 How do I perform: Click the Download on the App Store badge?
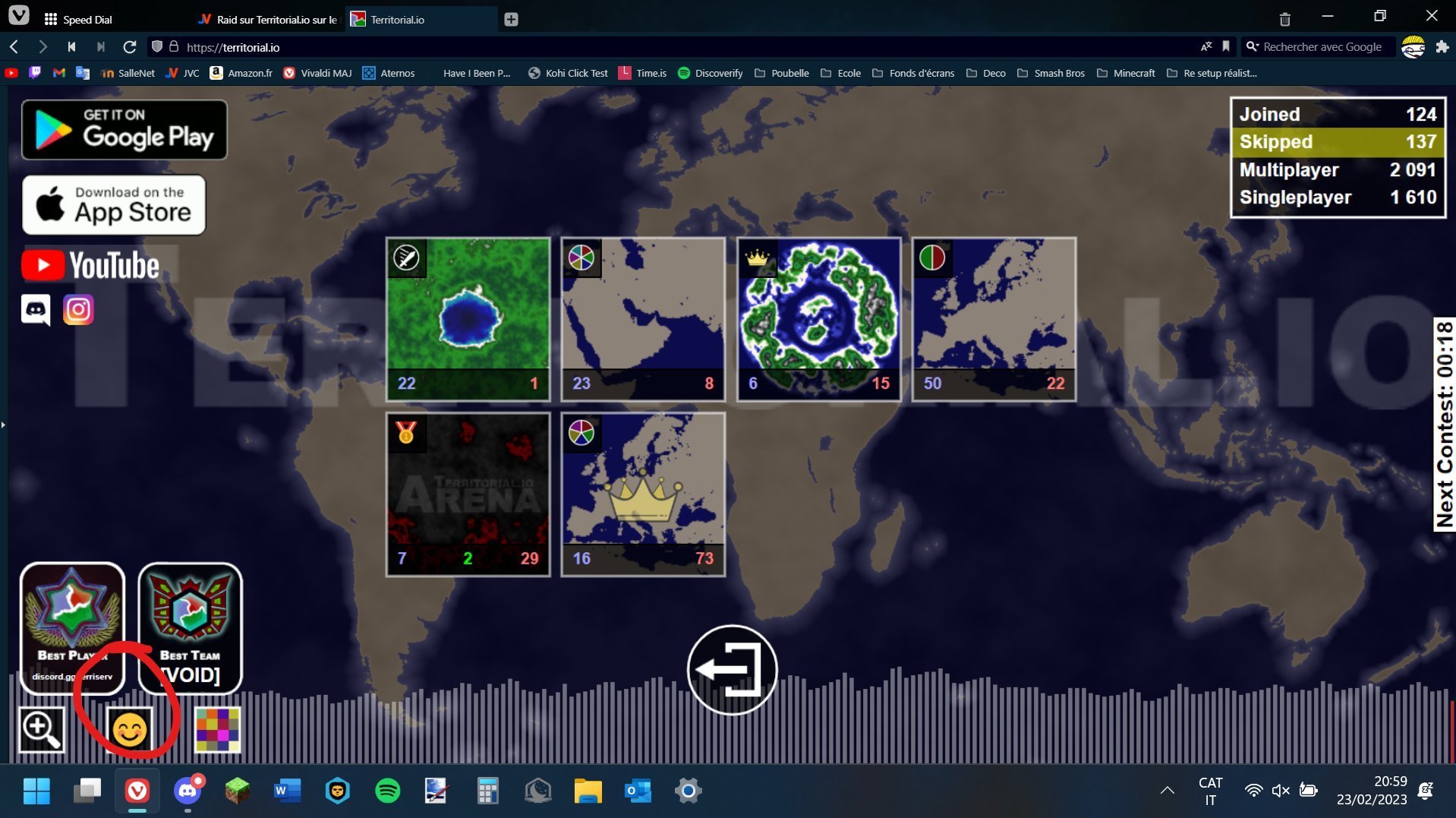114,205
